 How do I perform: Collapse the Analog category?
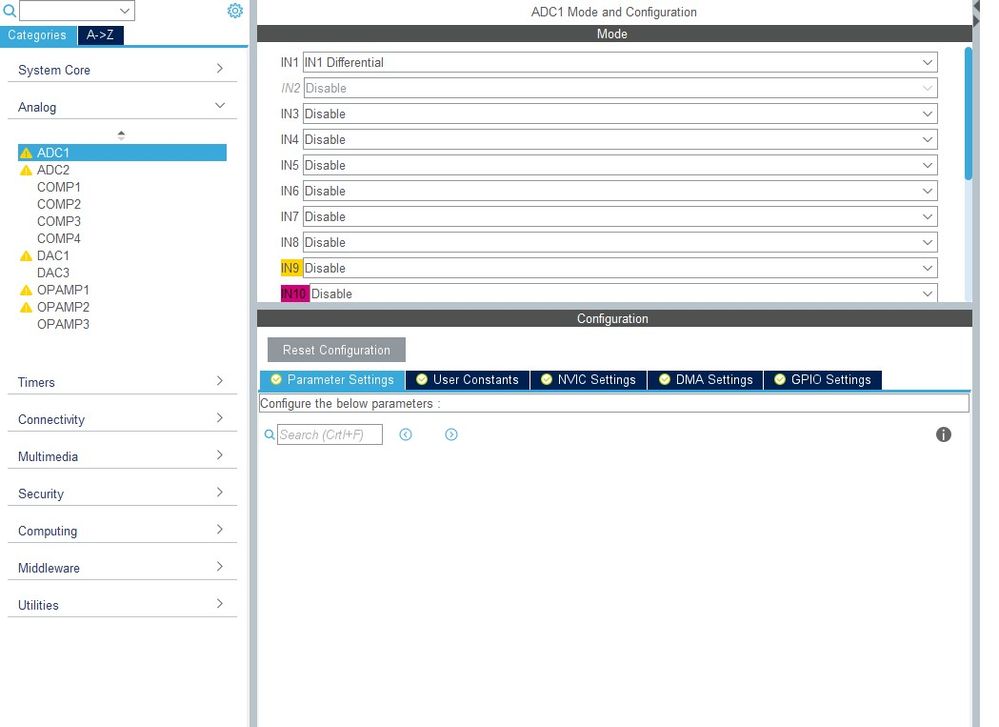(x=122, y=106)
